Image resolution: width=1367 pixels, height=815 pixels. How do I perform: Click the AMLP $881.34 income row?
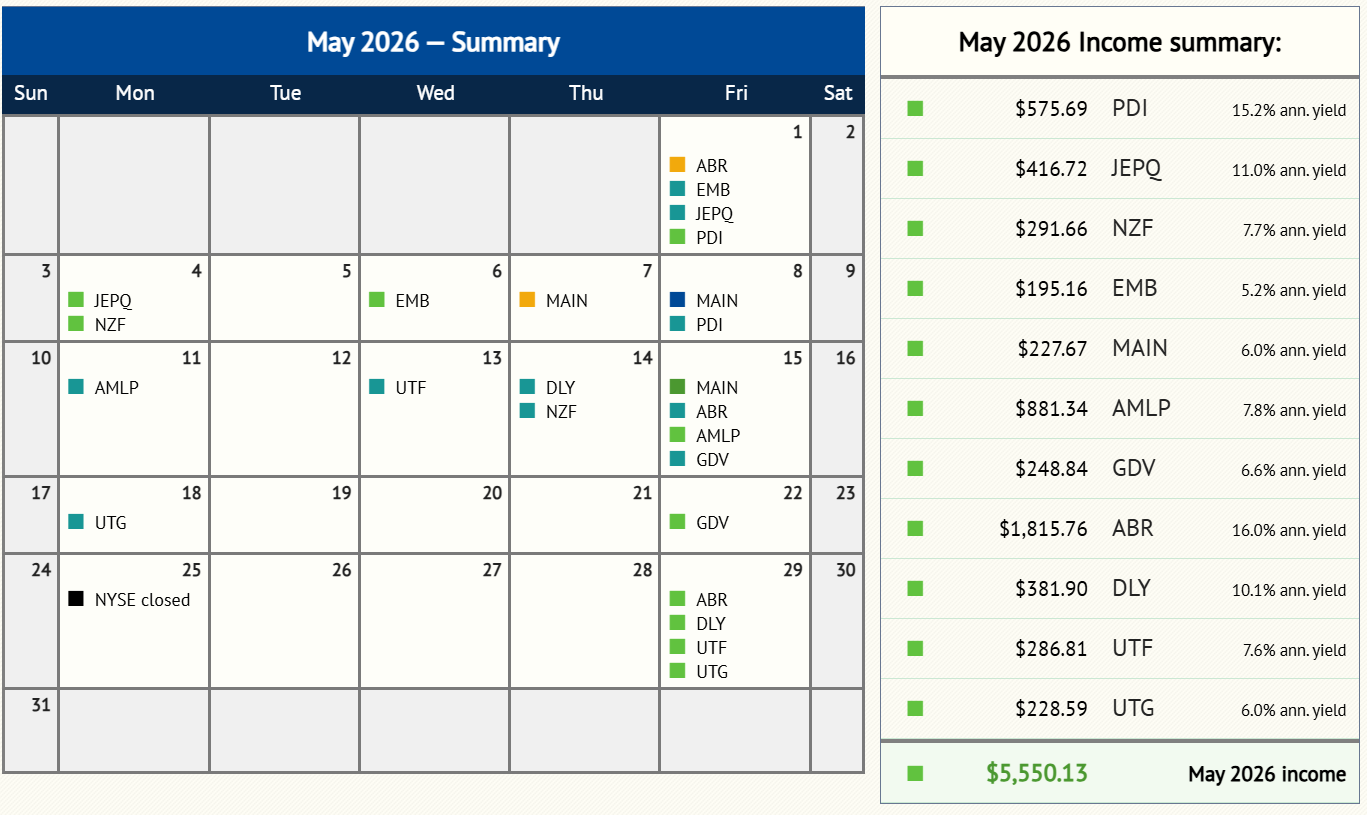coord(1120,408)
